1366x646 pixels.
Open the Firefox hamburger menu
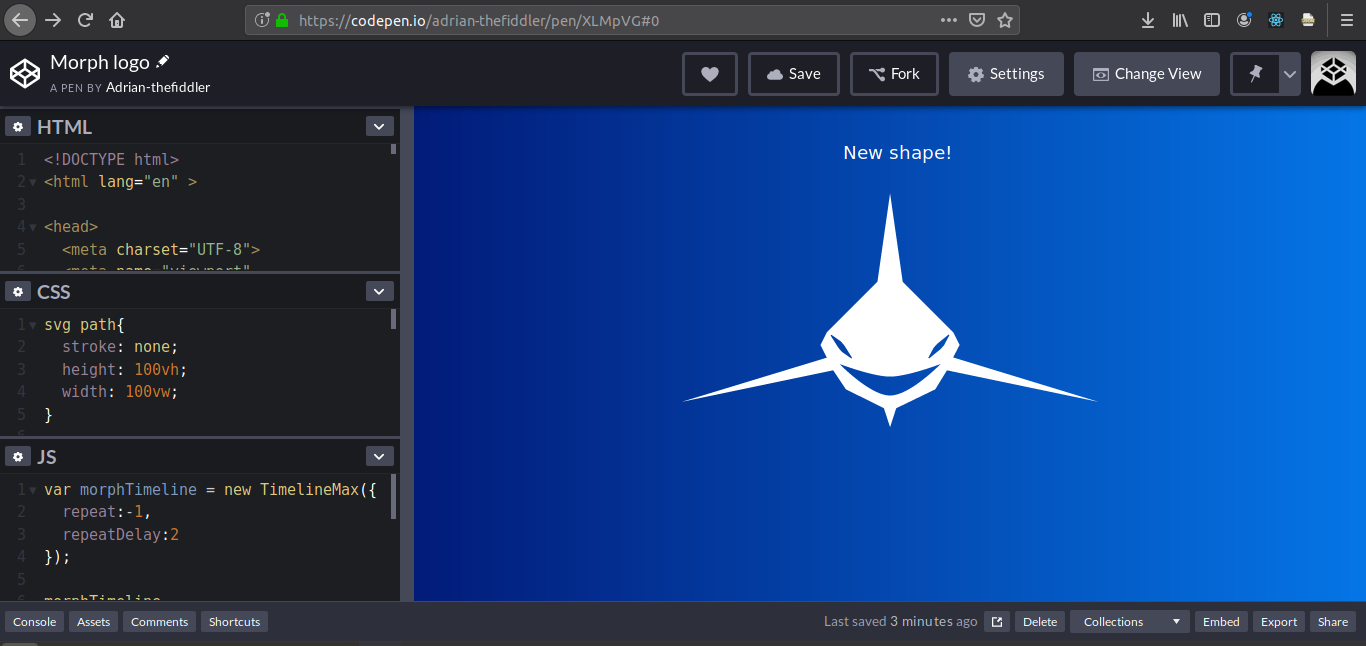pos(1344,19)
